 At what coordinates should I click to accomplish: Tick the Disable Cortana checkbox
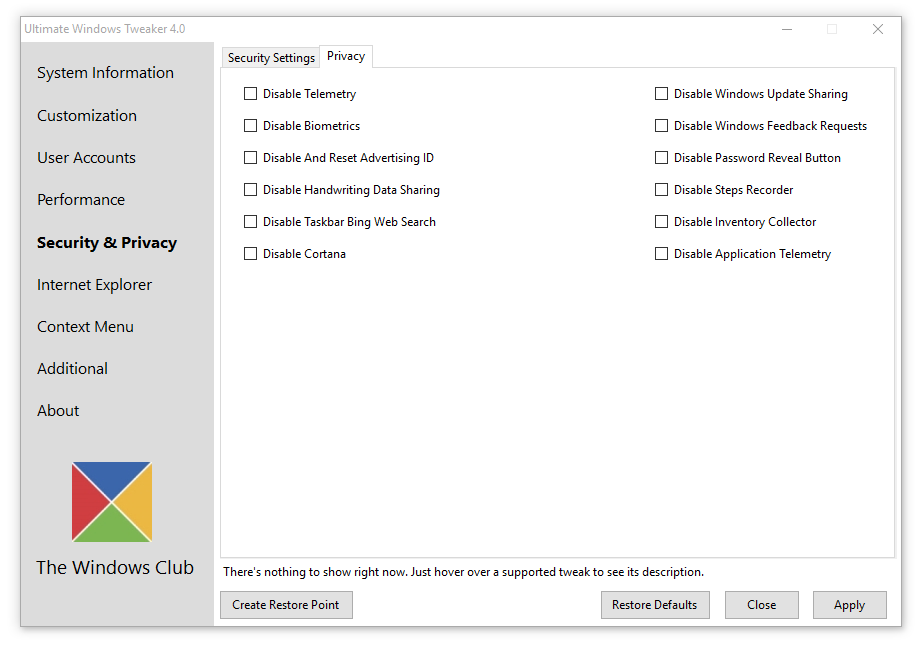[250, 254]
